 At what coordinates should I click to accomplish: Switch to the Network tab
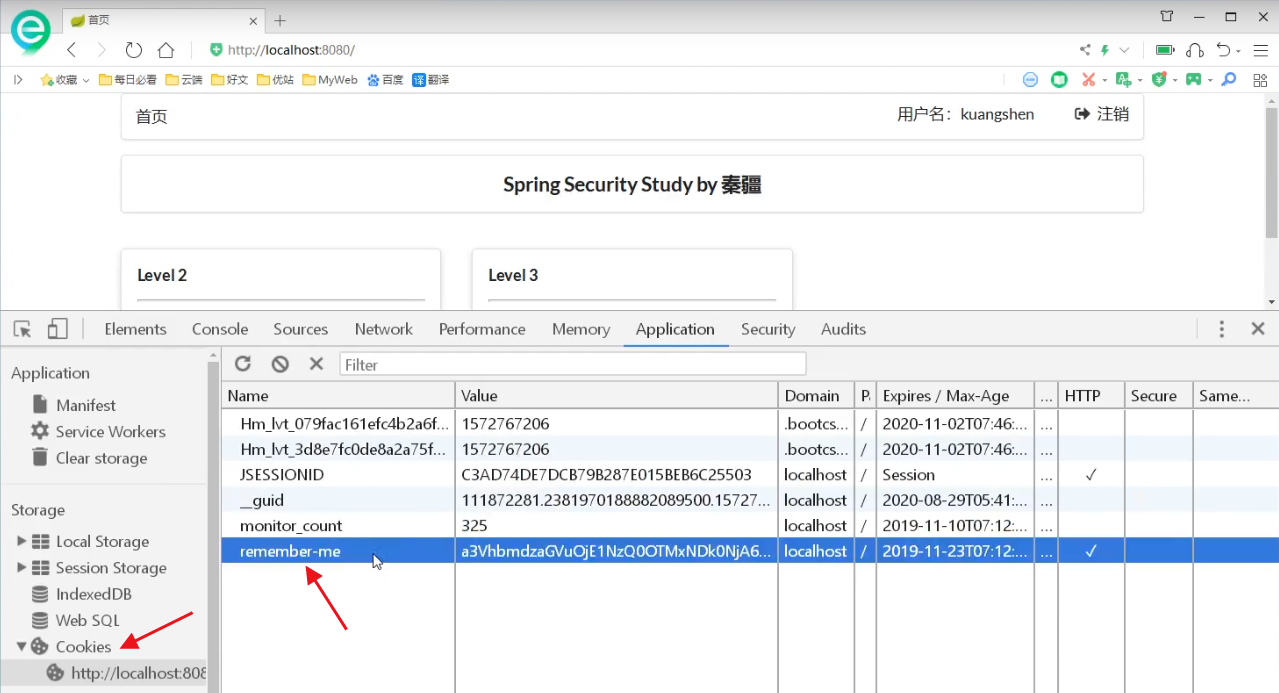[384, 329]
